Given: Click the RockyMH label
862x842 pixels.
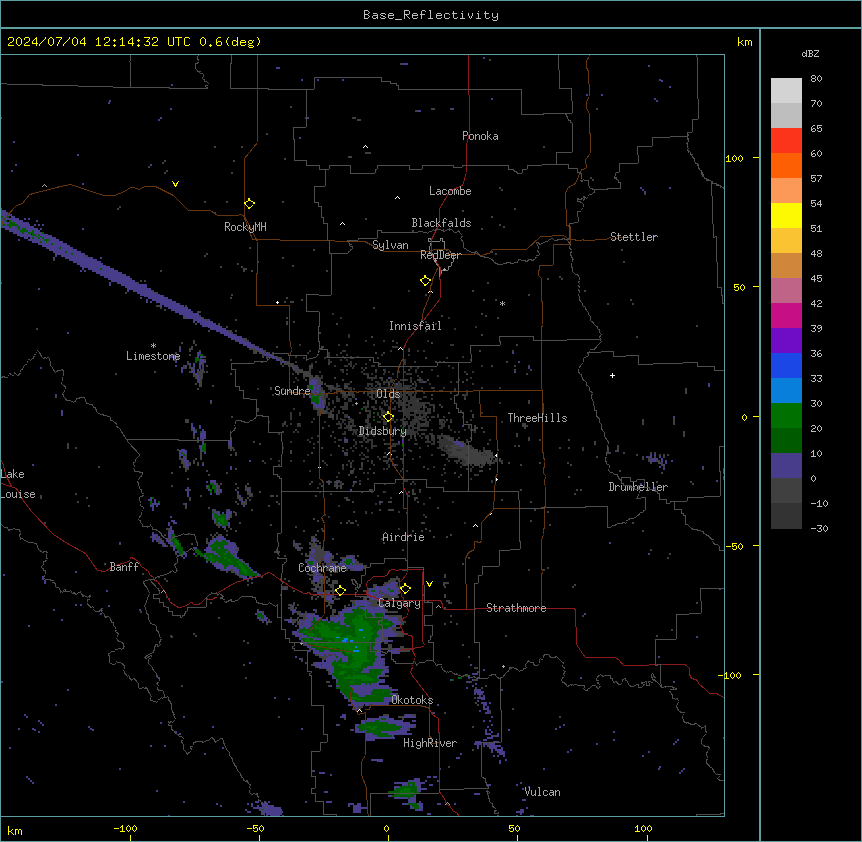Looking at the screenshot, I should (x=245, y=227).
